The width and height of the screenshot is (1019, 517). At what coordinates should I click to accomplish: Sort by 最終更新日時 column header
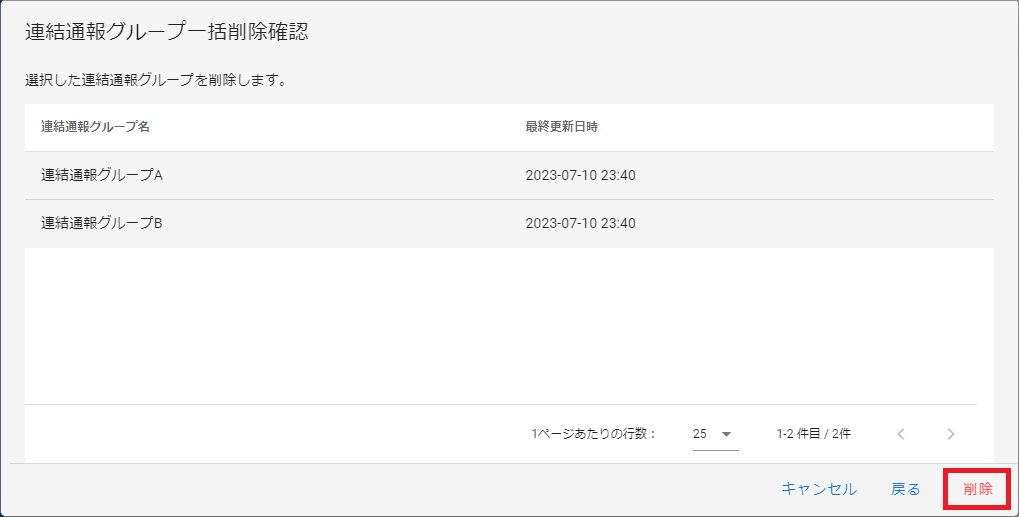pyautogui.click(x=562, y=127)
